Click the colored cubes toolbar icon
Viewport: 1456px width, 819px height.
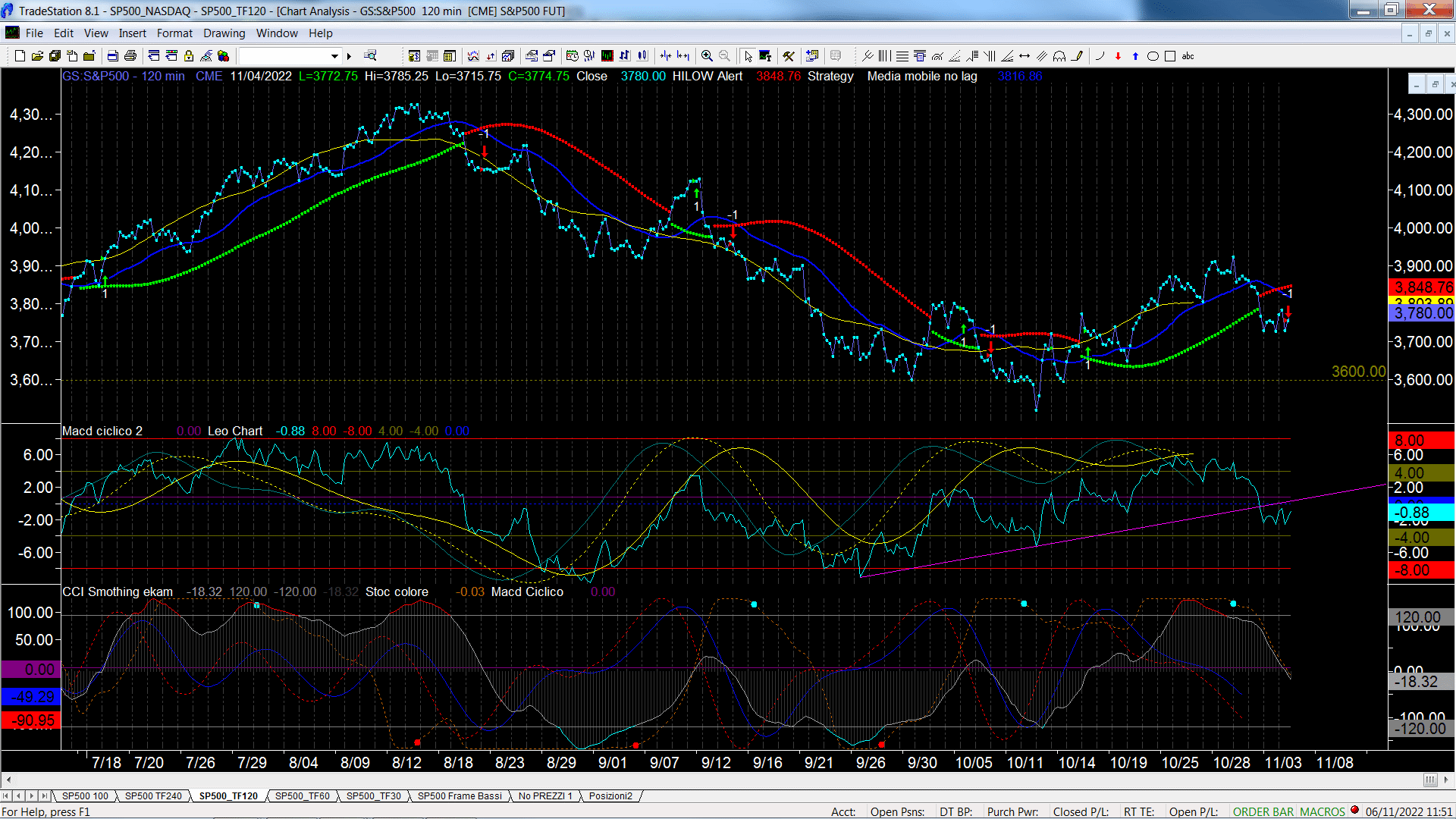(x=223, y=56)
